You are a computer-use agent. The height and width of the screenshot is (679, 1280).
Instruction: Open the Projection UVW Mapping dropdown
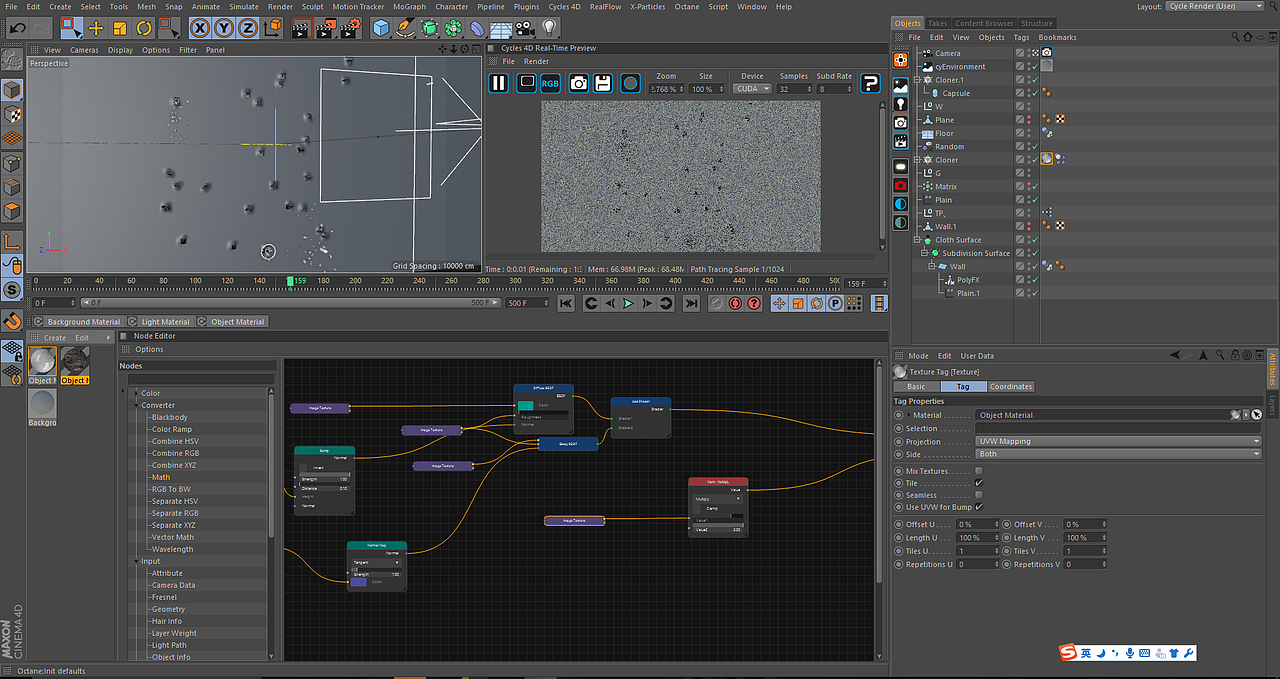coord(1119,441)
